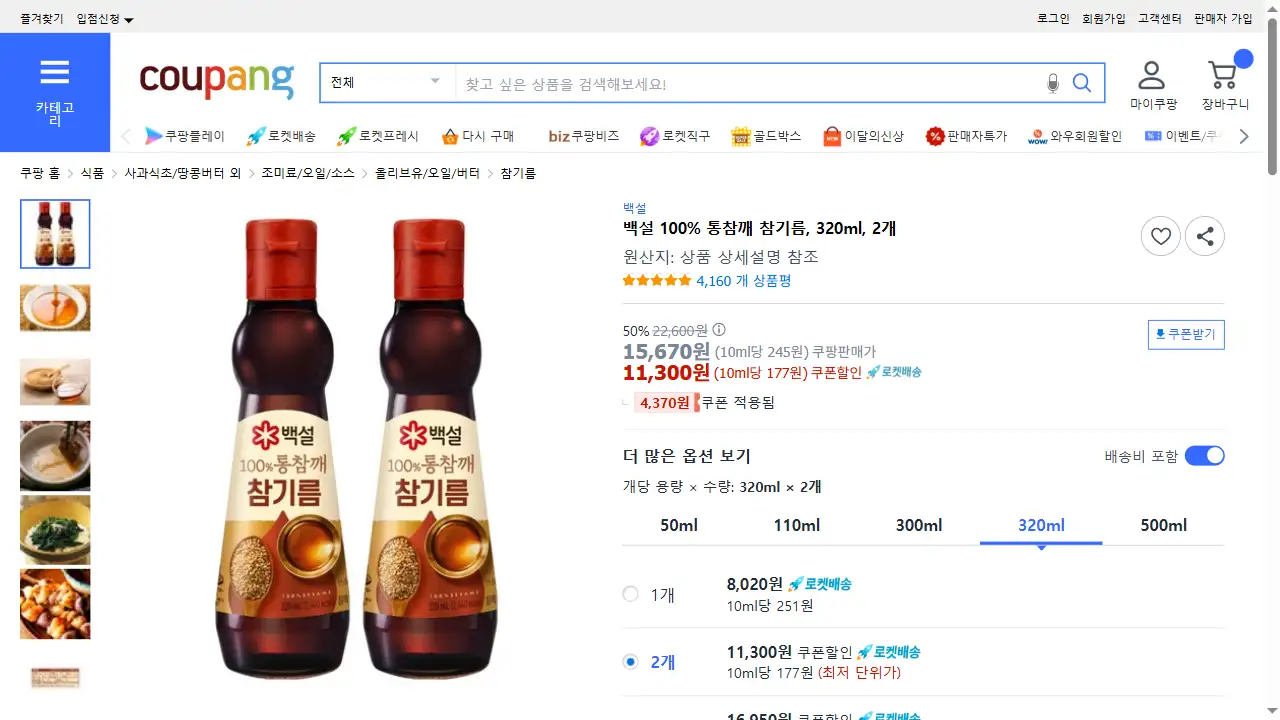Select the green vegetable dish thumbnail
The width and height of the screenshot is (1280, 720).
point(55,530)
